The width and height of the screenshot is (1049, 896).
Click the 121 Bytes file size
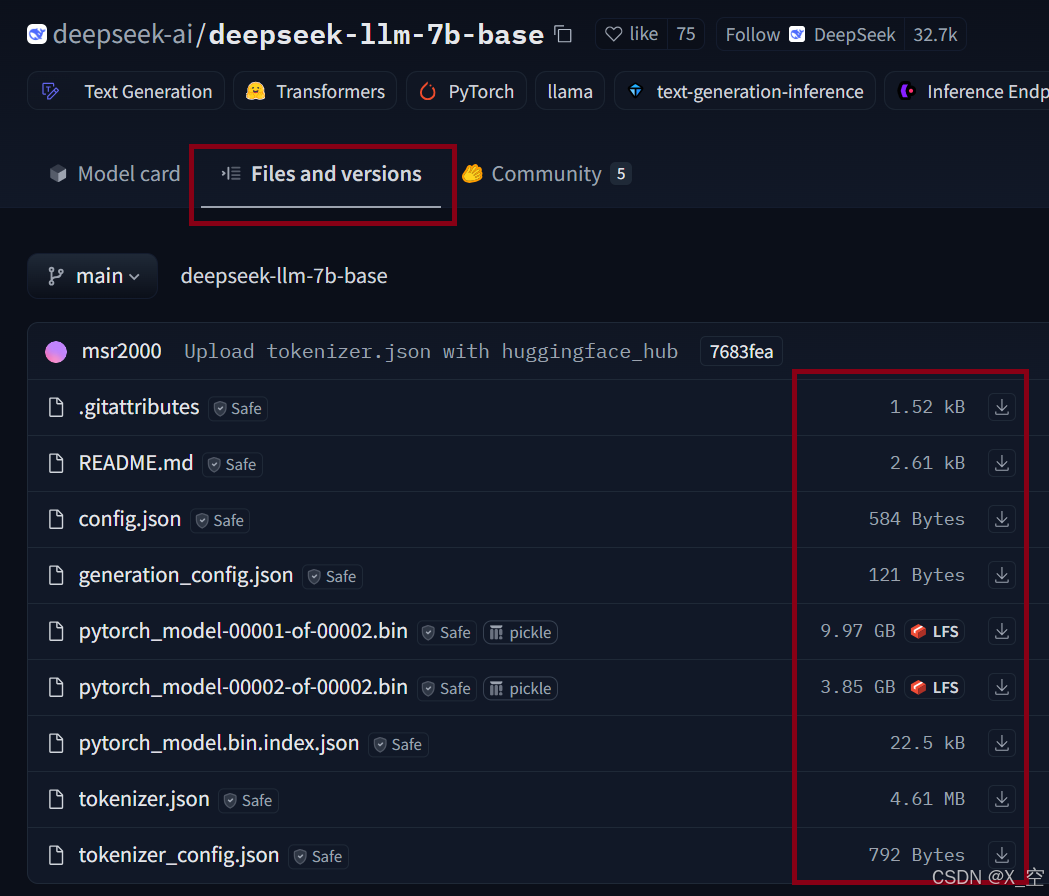917,575
